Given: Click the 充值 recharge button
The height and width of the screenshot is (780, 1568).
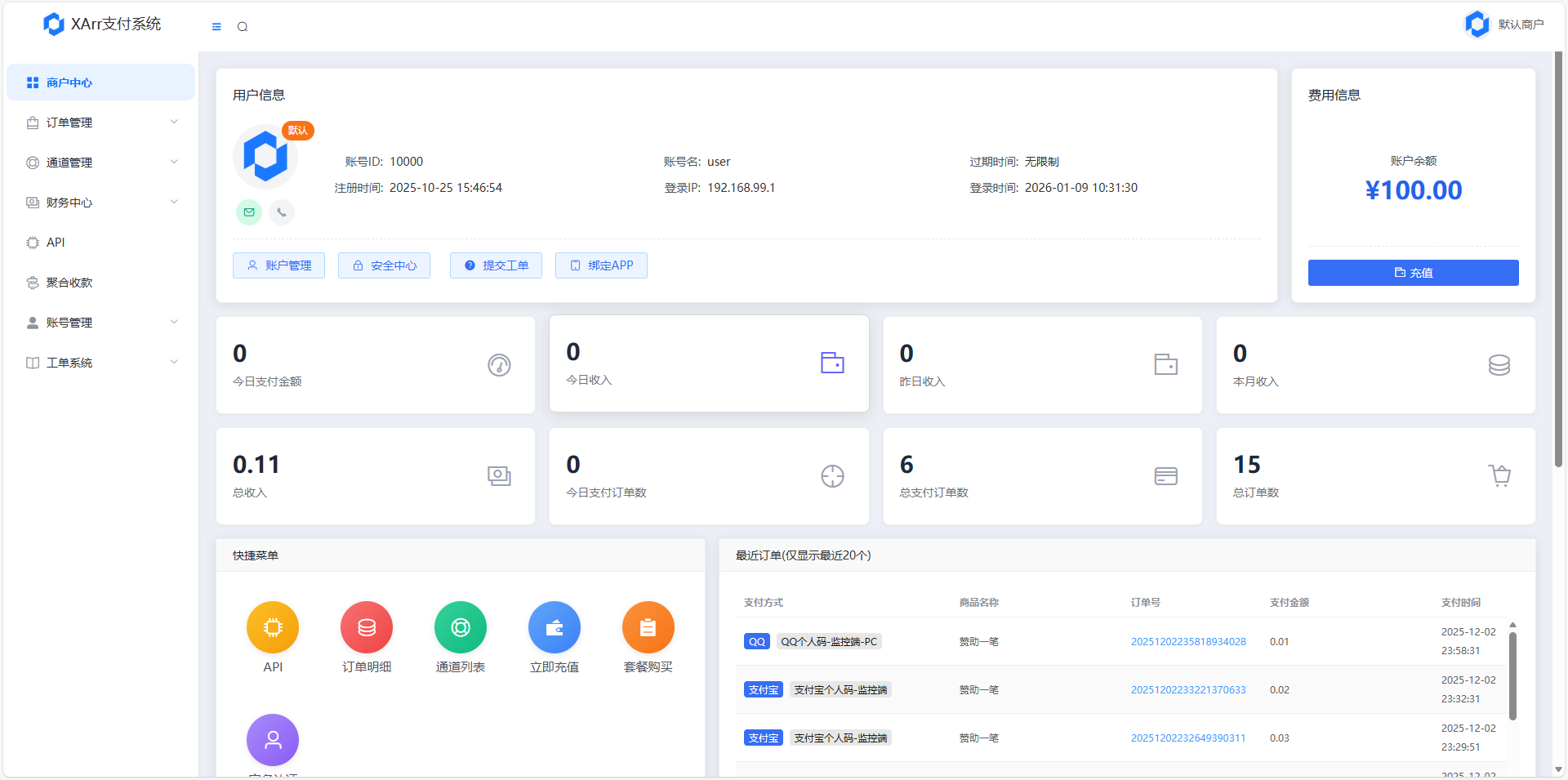Looking at the screenshot, I should pos(1413,273).
